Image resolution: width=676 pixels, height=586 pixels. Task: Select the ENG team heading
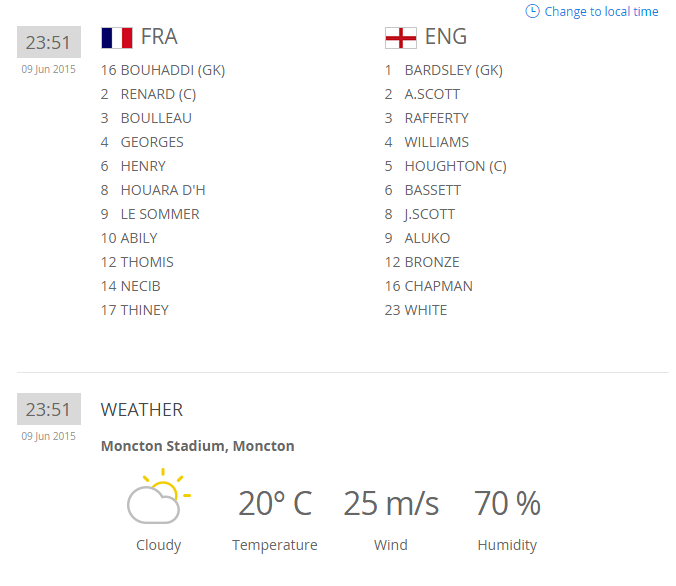(445, 37)
